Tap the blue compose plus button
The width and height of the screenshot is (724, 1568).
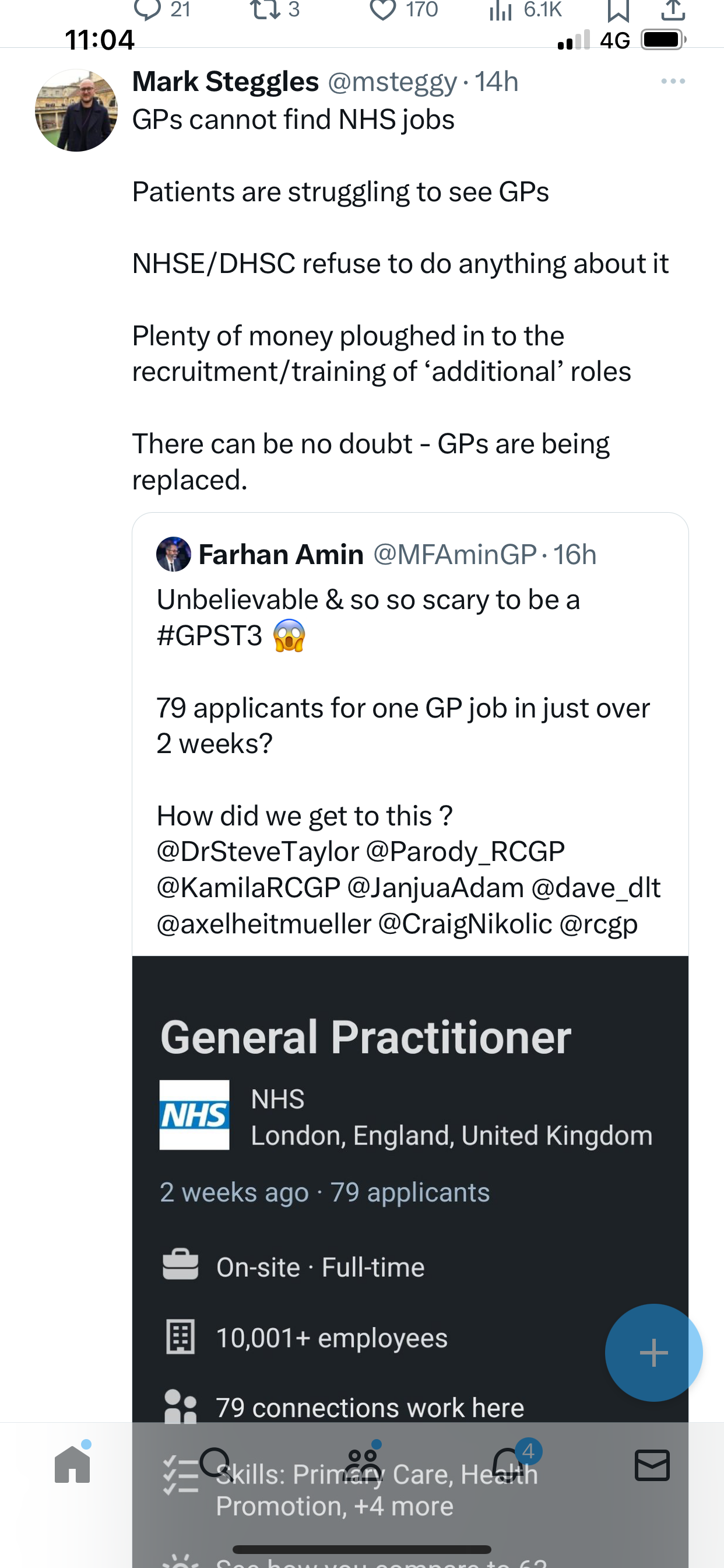pos(654,1353)
